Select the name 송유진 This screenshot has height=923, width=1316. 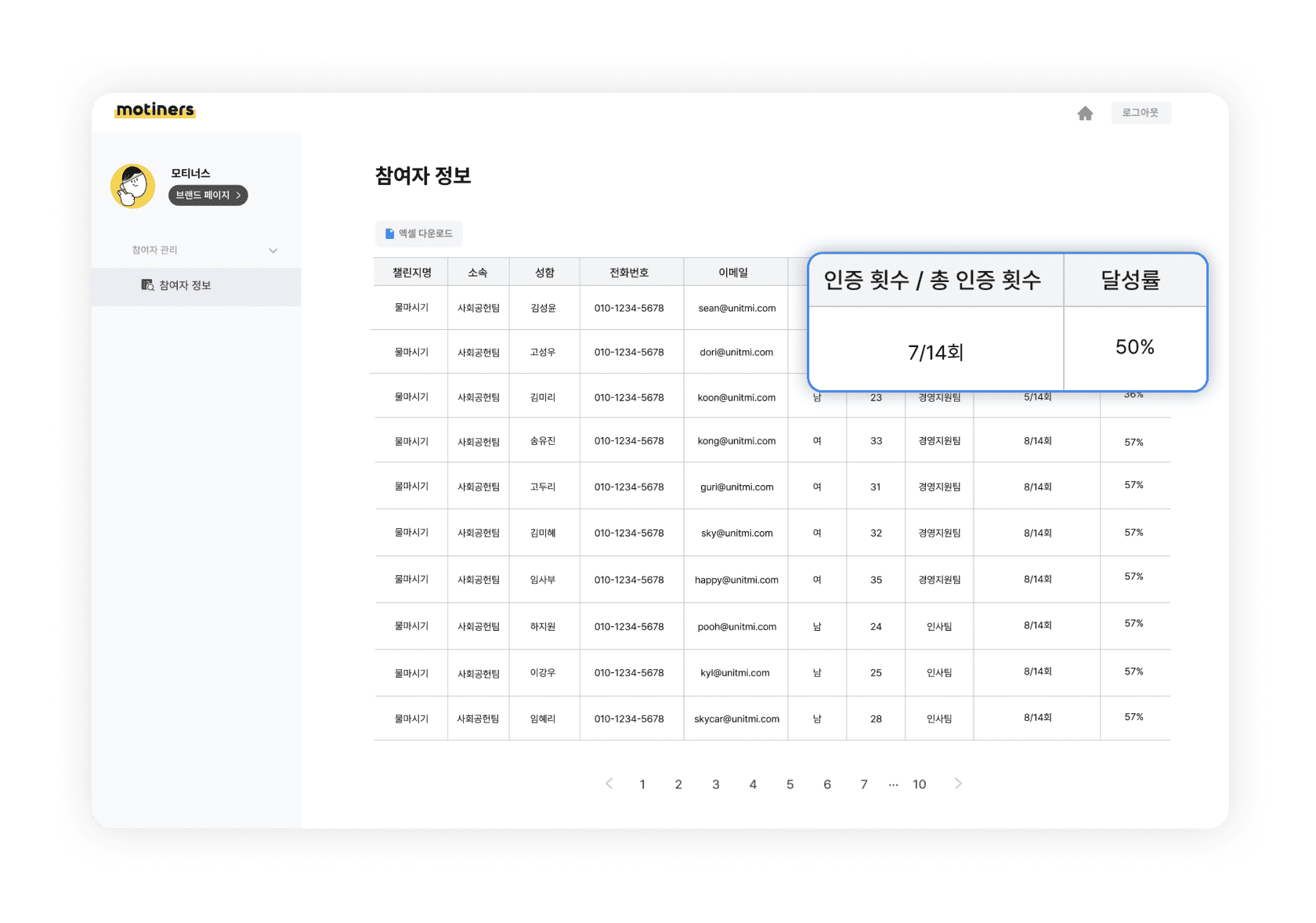[x=543, y=441]
